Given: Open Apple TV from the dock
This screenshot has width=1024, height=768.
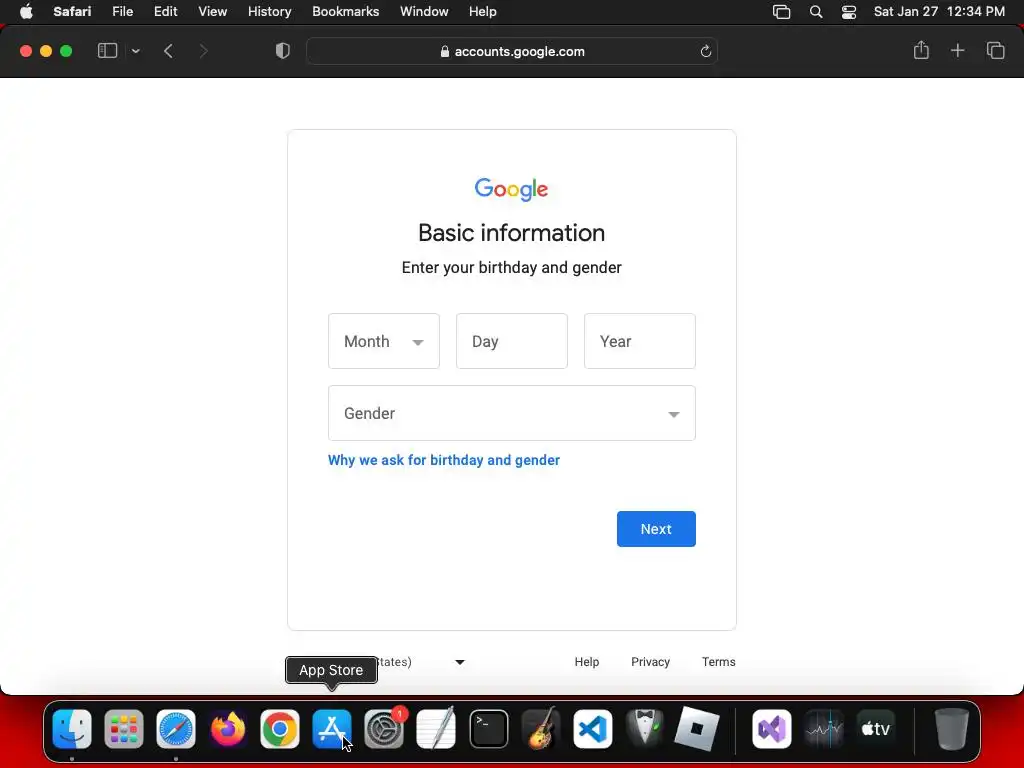Looking at the screenshot, I should click(x=876, y=729).
